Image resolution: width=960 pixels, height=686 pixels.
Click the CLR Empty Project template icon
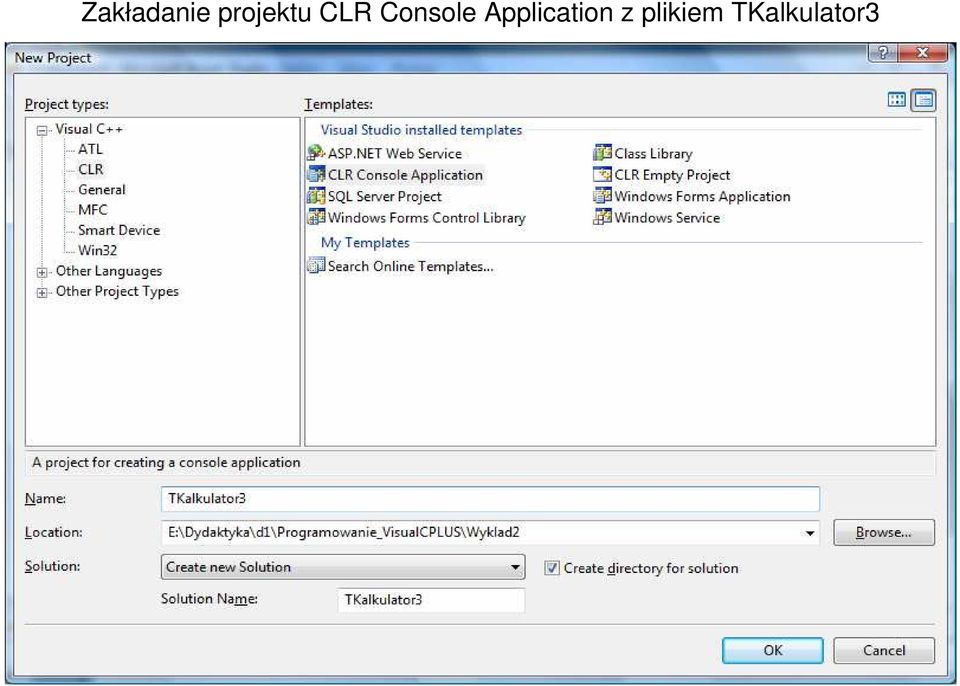[x=602, y=175]
